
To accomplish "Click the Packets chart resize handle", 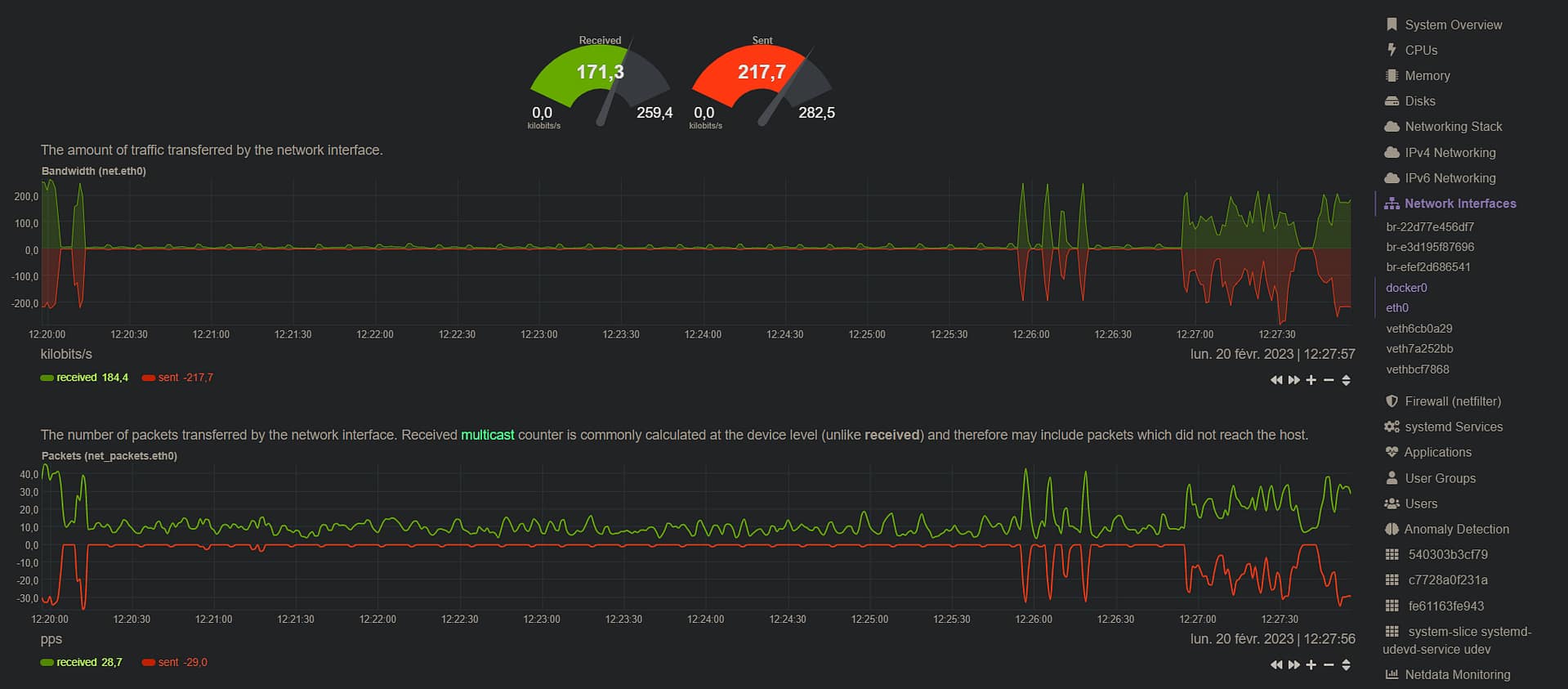I will tap(1346, 665).
